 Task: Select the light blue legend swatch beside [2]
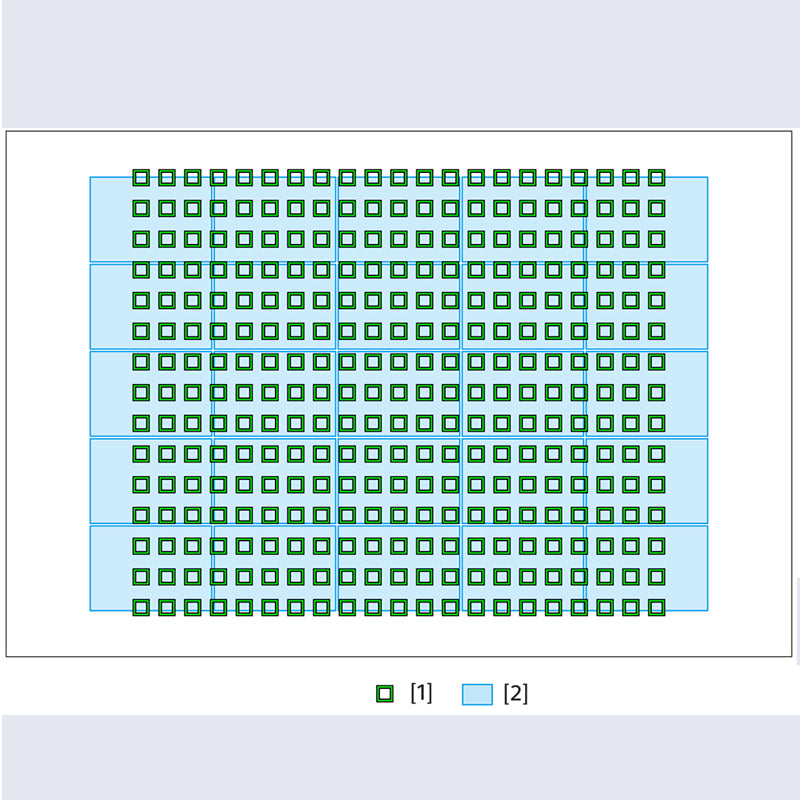pyautogui.click(x=477, y=694)
